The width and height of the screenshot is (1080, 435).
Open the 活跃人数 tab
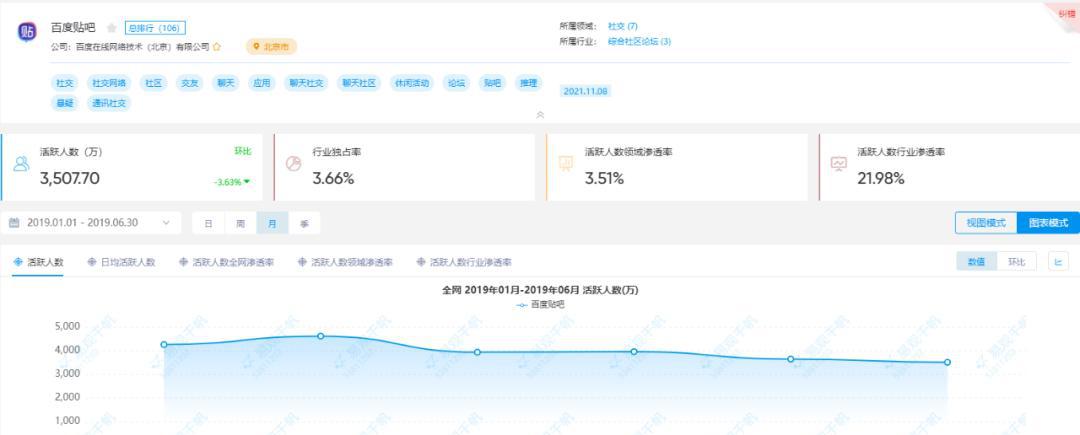(x=39, y=262)
